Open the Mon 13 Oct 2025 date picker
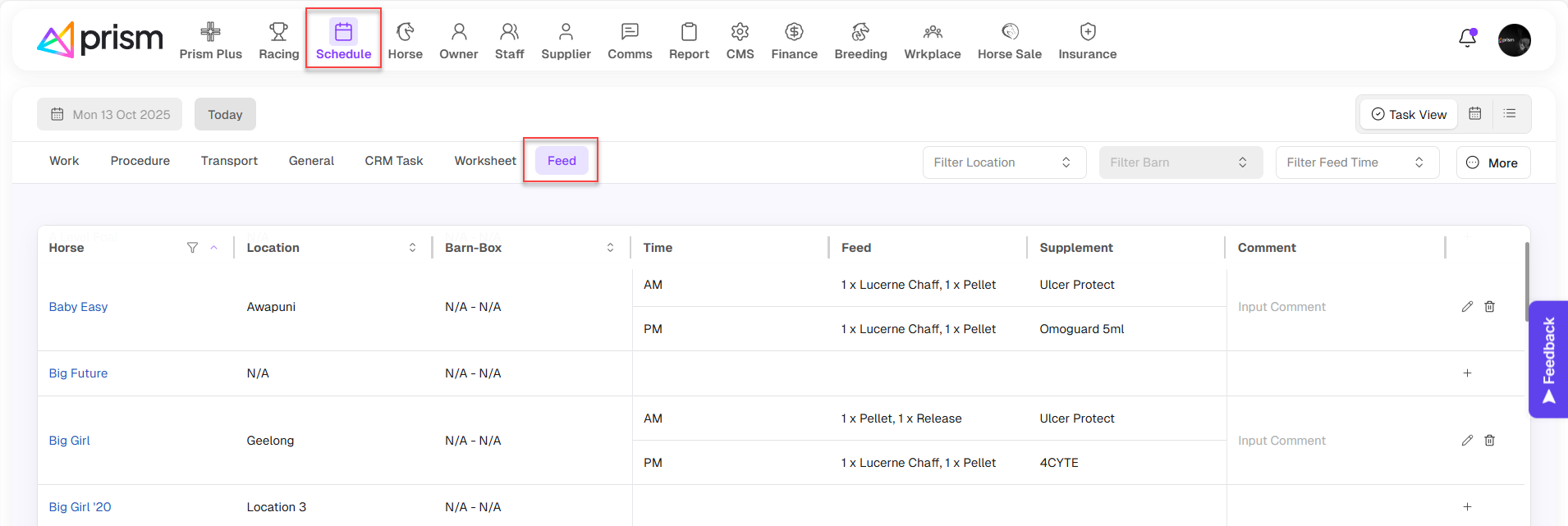Image resolution: width=1568 pixels, height=526 pixels. pos(111,115)
